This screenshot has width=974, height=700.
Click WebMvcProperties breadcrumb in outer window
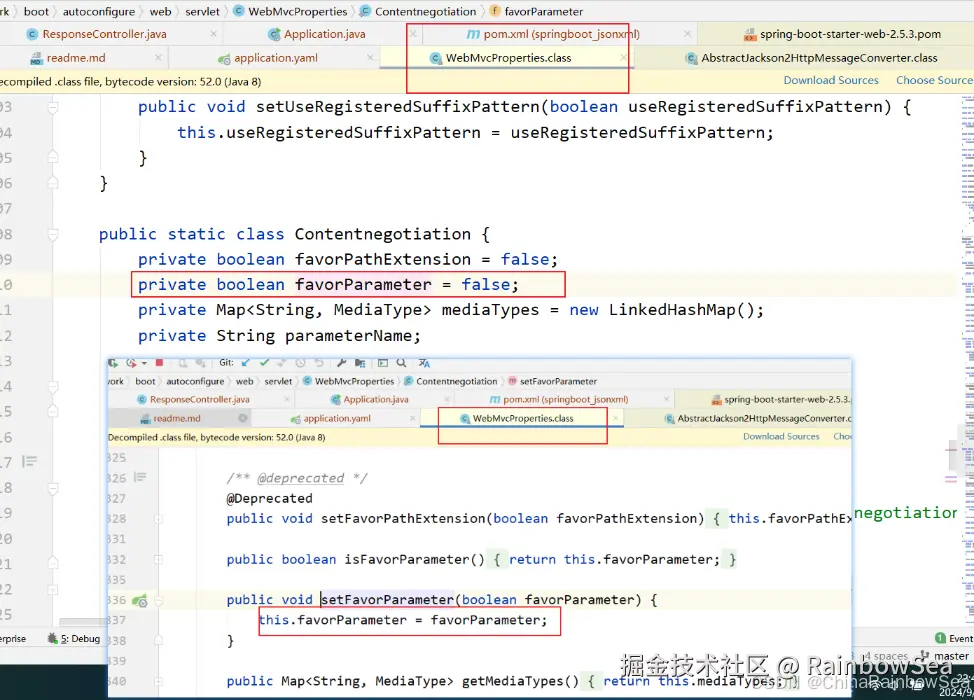[x=290, y=11]
